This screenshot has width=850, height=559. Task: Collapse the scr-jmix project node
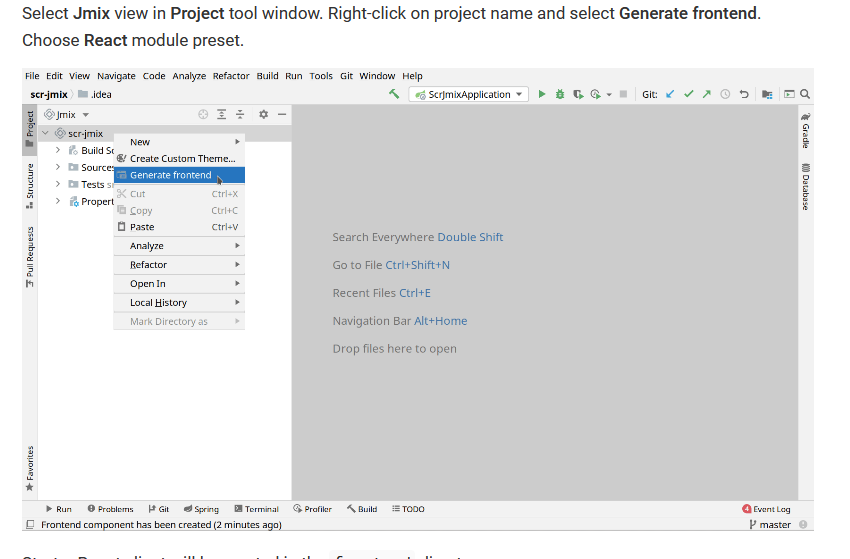coord(46,133)
